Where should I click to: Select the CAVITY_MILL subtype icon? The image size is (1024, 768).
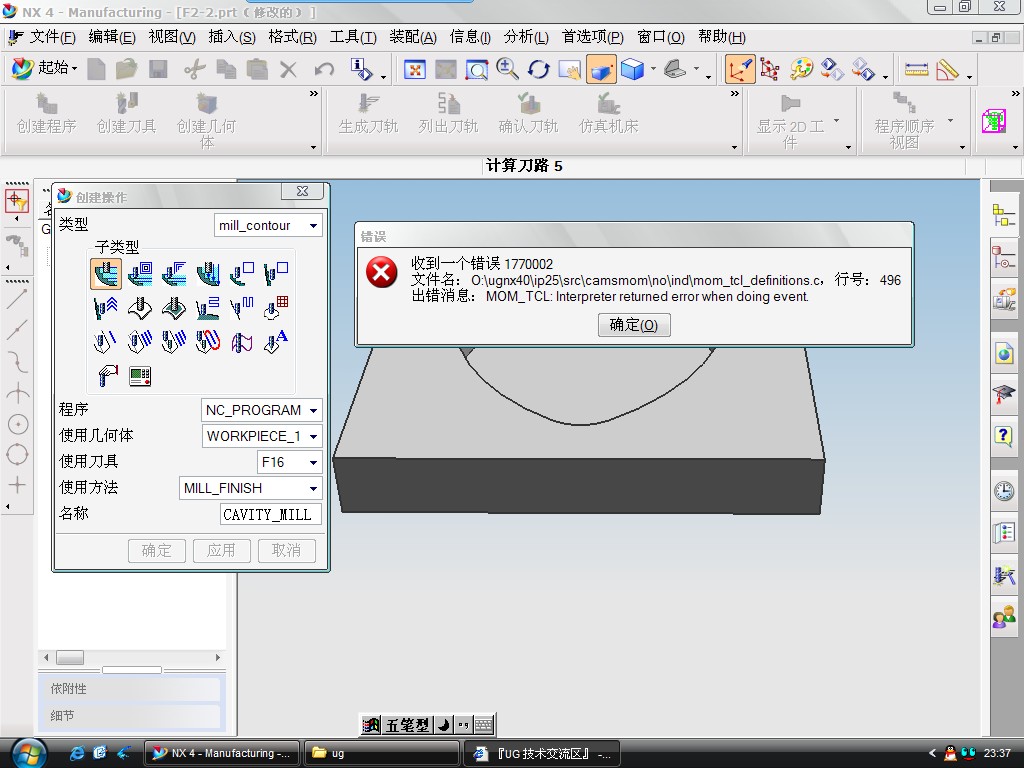click(106, 274)
